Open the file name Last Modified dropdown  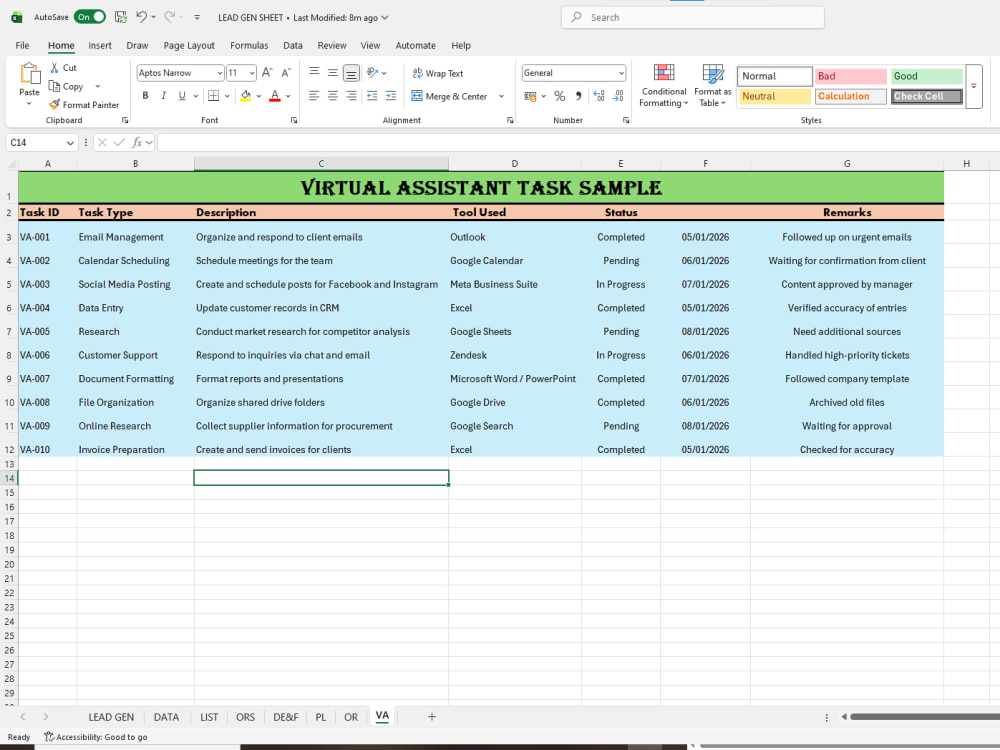pos(385,18)
